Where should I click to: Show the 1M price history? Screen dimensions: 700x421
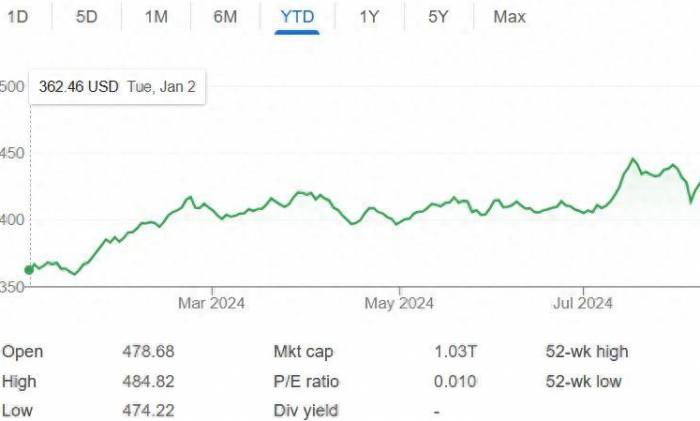click(x=156, y=17)
